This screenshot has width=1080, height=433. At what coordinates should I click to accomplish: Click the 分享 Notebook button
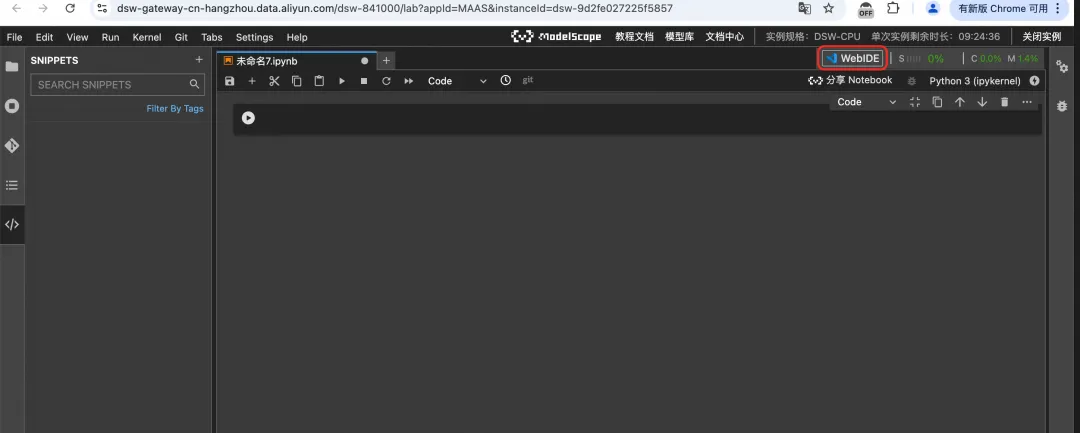[x=850, y=81]
